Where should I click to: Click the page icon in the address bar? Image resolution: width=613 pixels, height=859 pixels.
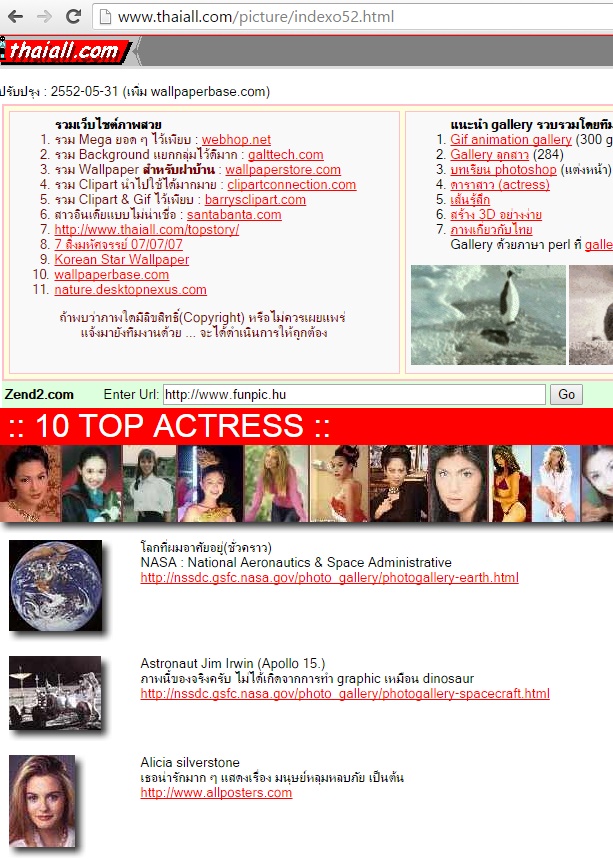[x=104, y=17]
